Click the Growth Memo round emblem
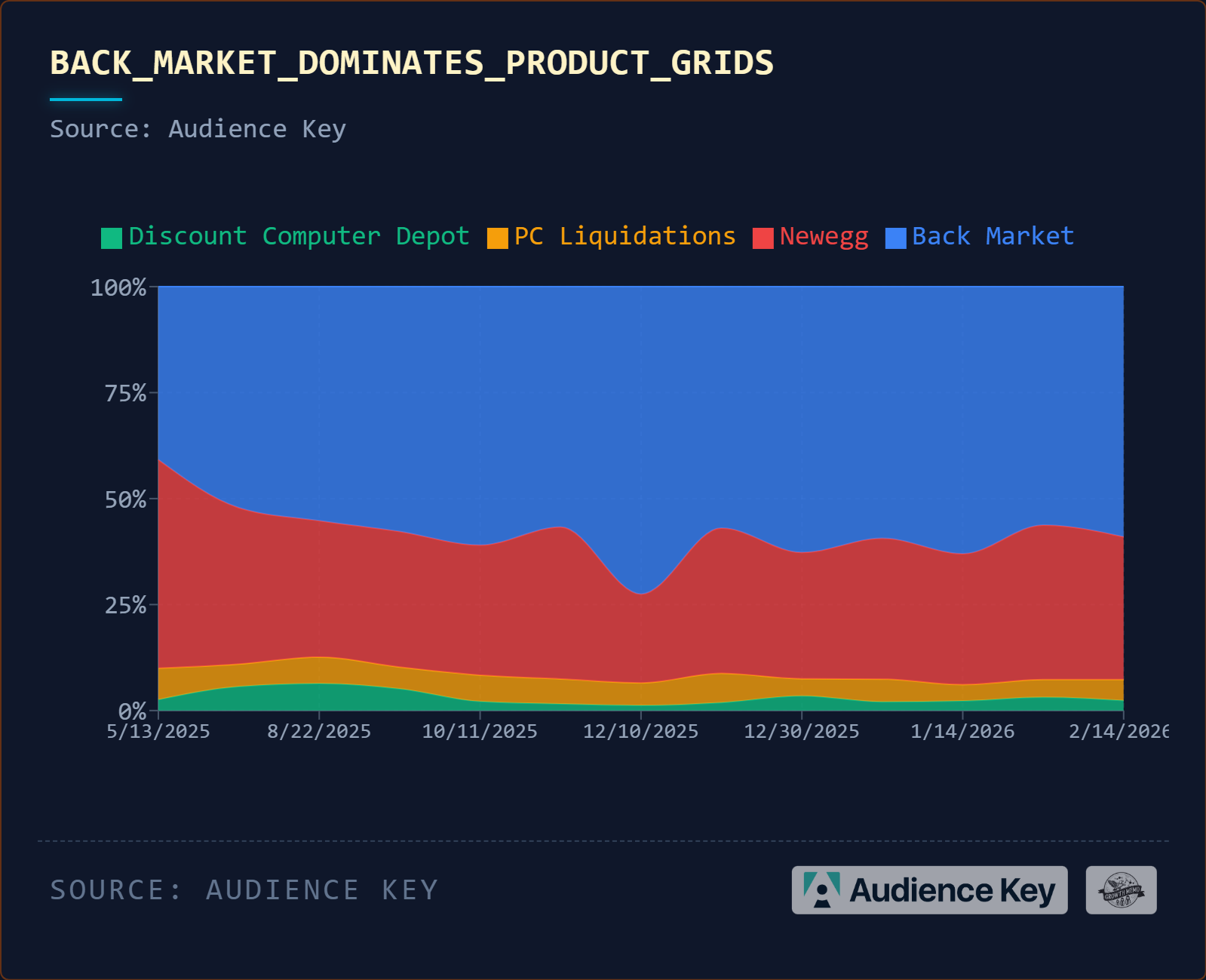The image size is (1206, 980). 1121,890
